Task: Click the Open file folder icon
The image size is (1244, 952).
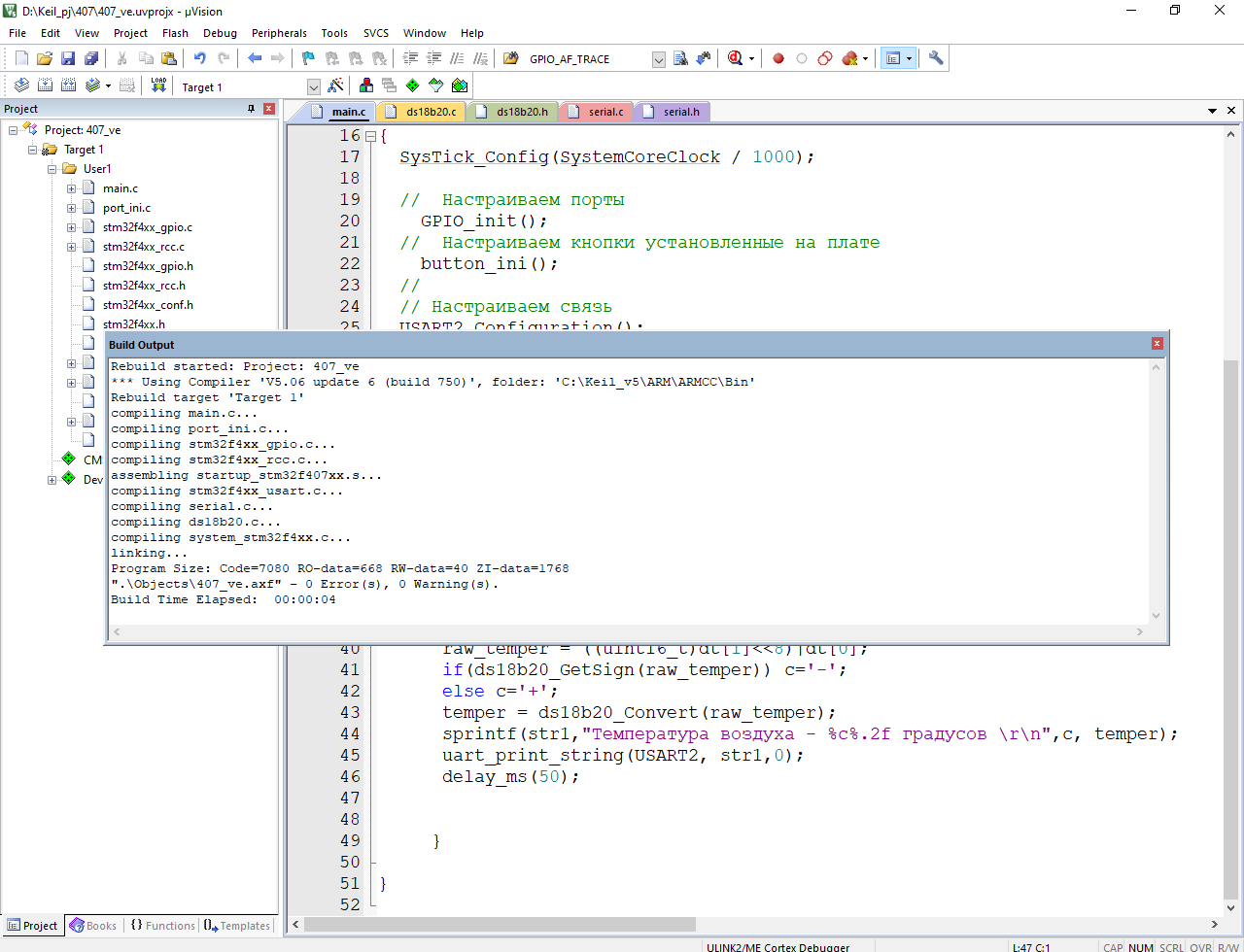Action: pos(45,58)
